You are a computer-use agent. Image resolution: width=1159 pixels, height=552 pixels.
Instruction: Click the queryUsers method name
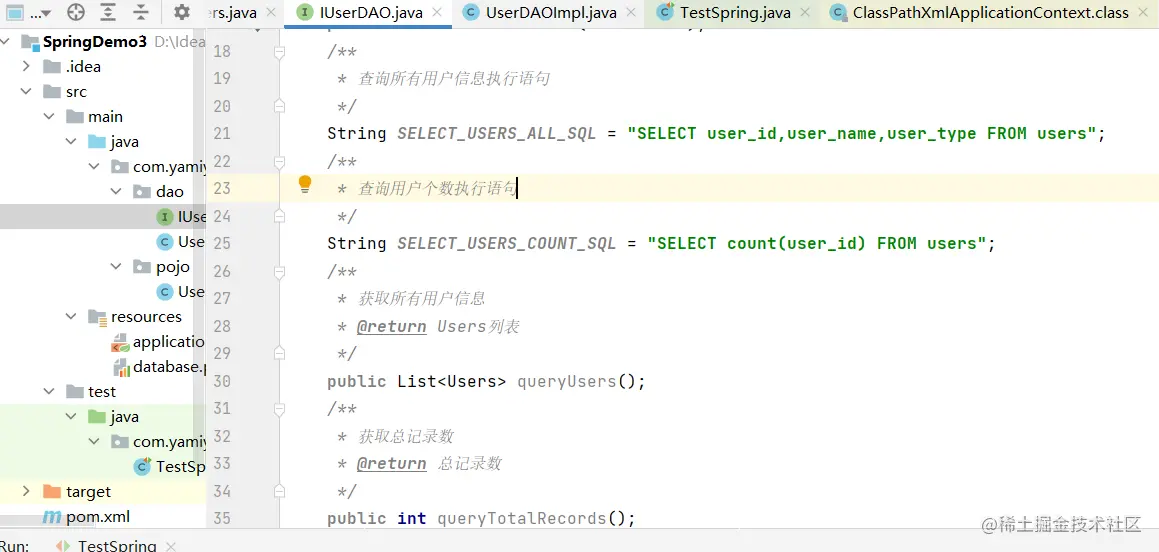tap(566, 381)
